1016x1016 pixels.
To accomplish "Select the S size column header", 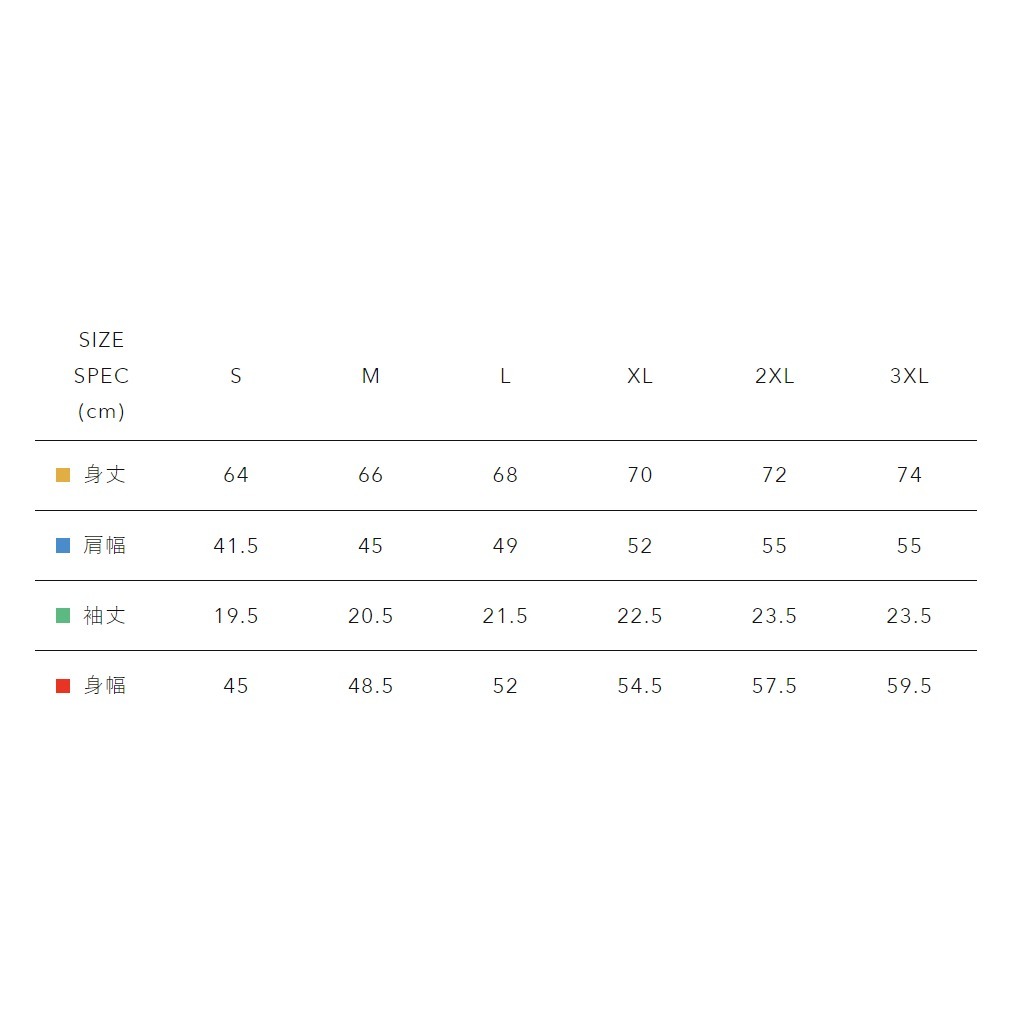I will (x=236, y=376).
